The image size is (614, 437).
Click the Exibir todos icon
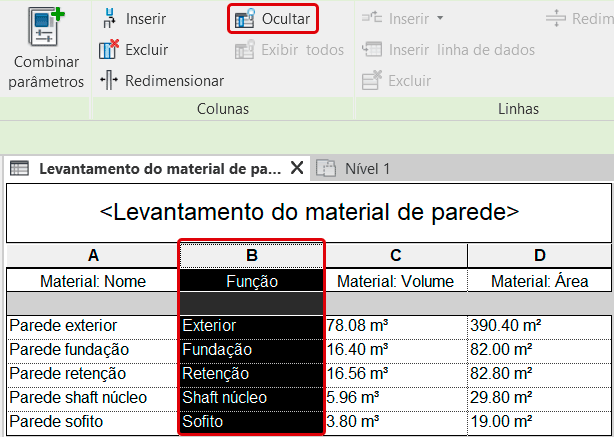[244, 50]
